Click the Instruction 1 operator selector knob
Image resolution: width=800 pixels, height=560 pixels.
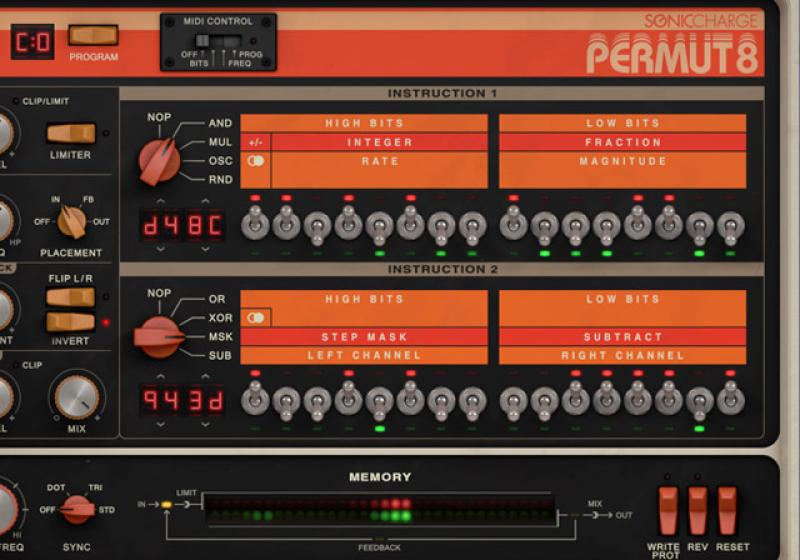pos(159,160)
